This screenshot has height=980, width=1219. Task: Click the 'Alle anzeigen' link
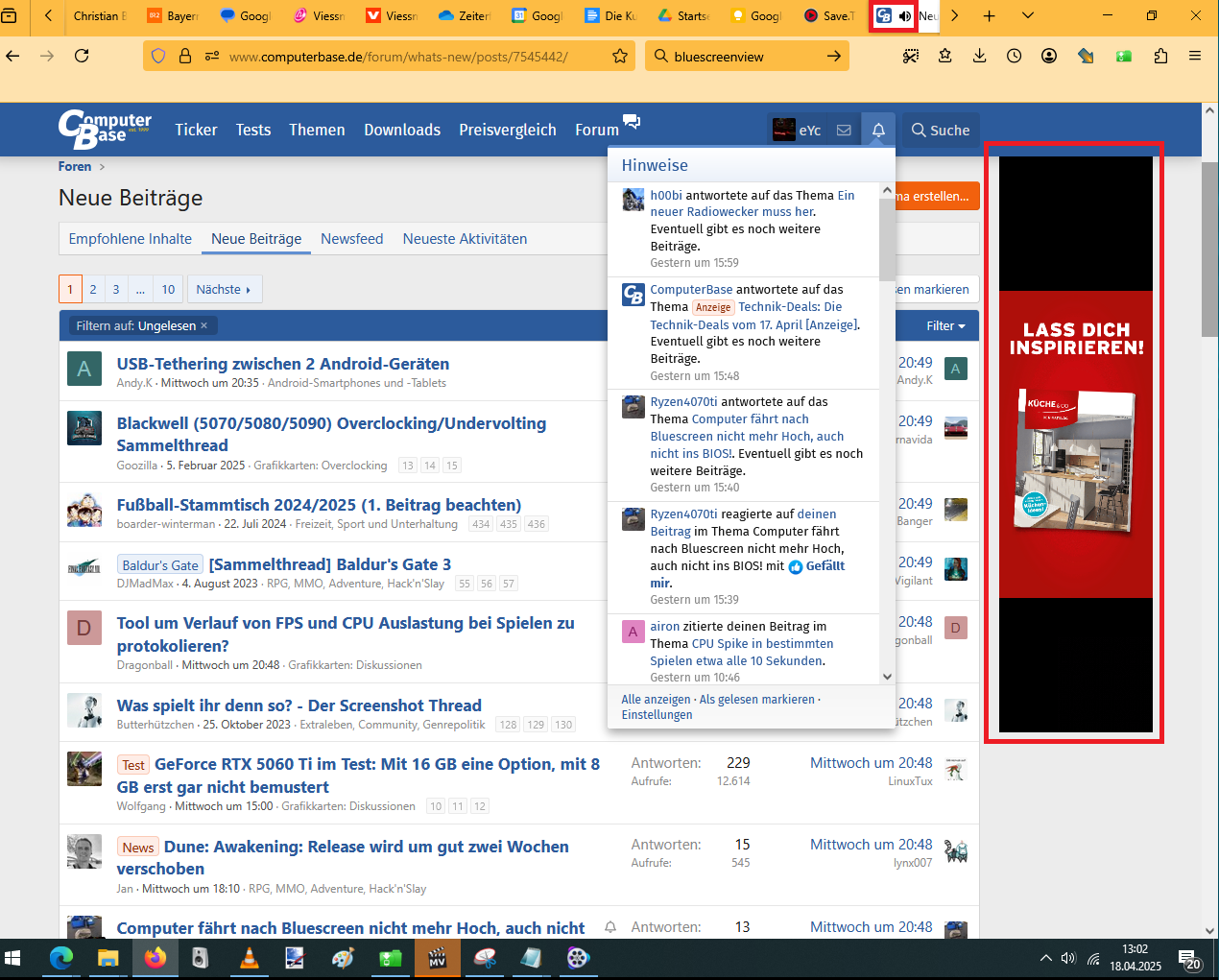pos(656,699)
